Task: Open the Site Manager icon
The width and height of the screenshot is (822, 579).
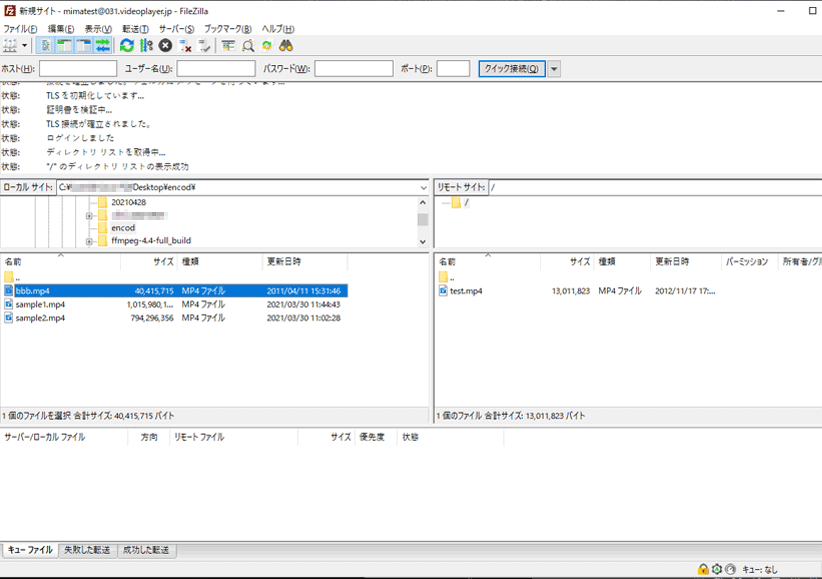Action: pyautogui.click(x=10, y=46)
